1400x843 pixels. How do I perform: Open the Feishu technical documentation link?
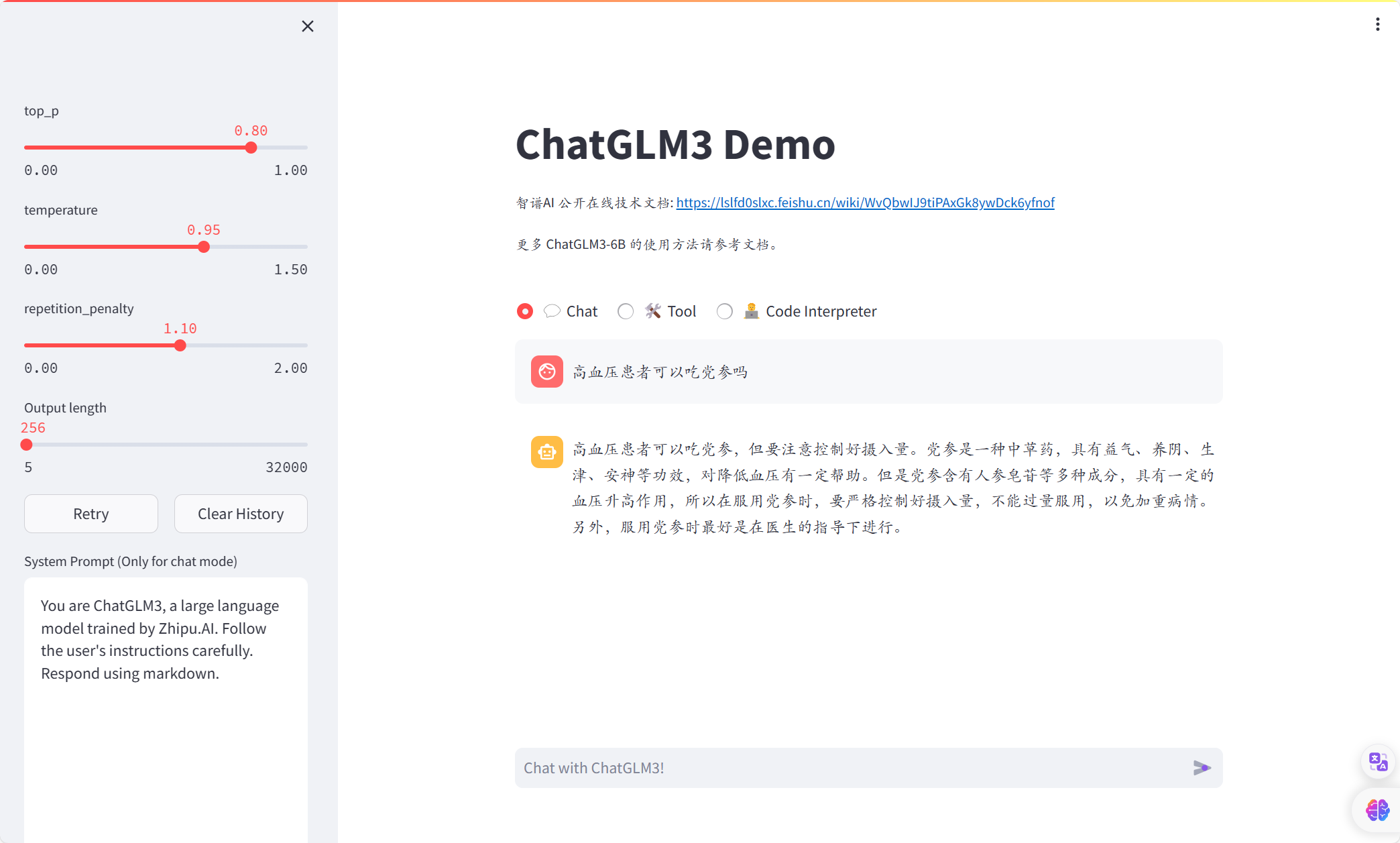865,203
